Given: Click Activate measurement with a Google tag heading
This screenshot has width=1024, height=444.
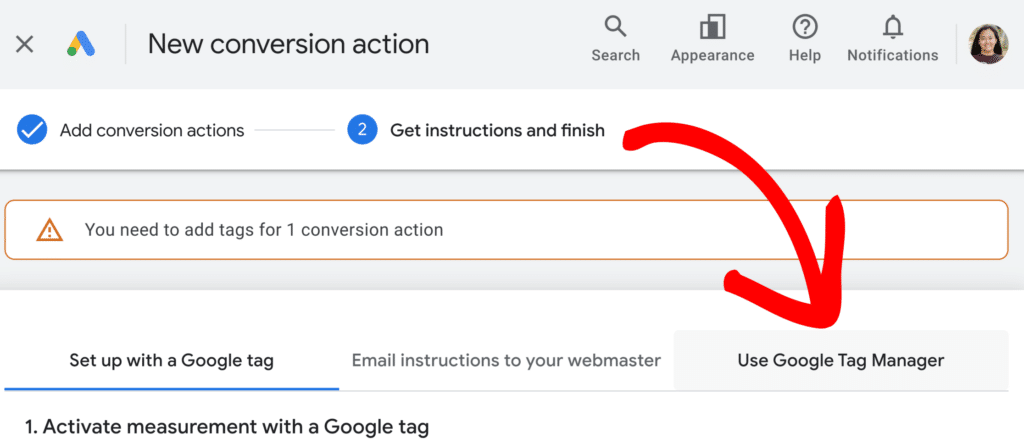Looking at the screenshot, I should coord(227,427).
